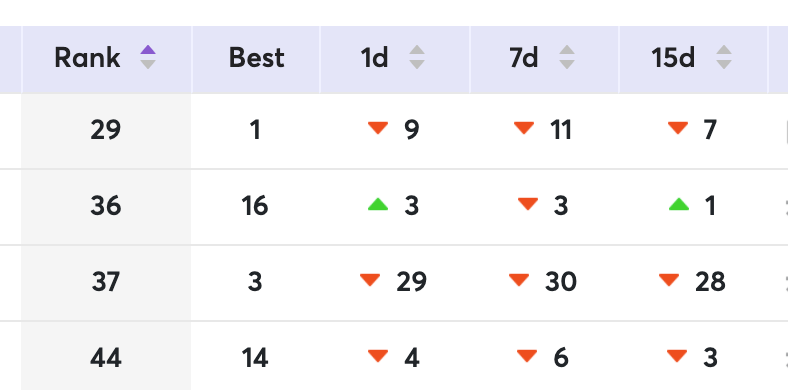
Task: Click red down arrow beside 7d value 6
Action: click(x=527, y=356)
